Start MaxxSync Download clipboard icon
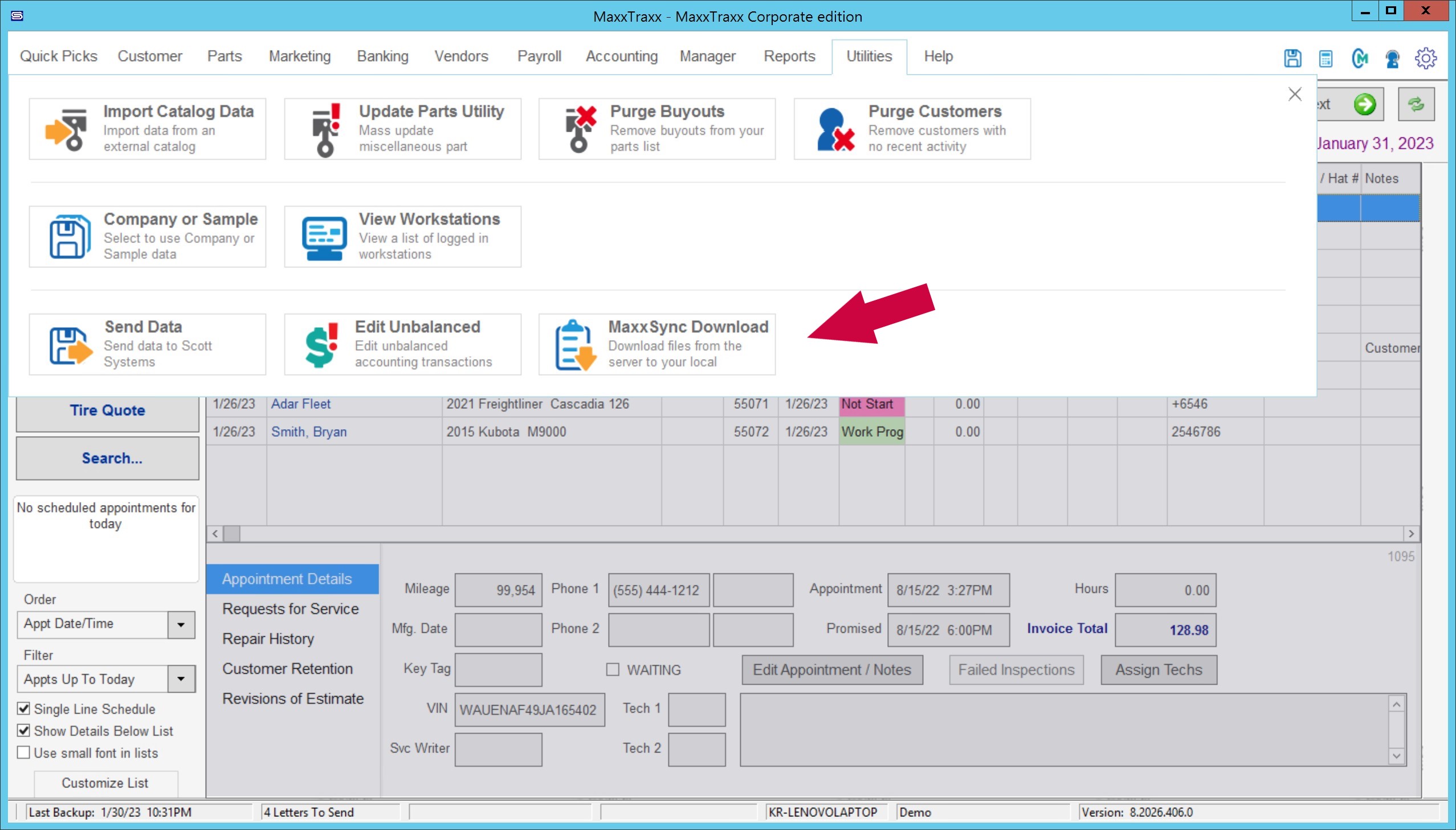The width and height of the screenshot is (1456, 830). click(x=576, y=345)
